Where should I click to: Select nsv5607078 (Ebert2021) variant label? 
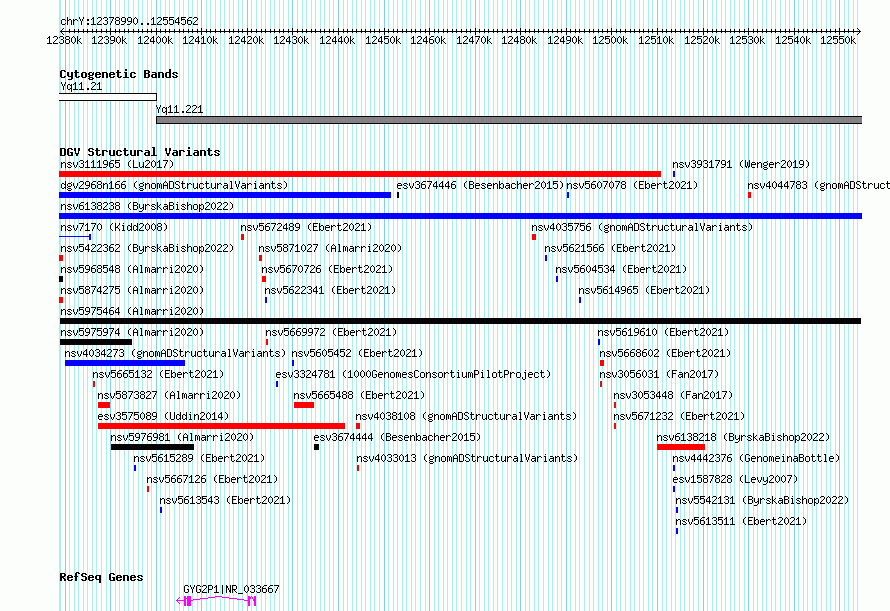632,185
